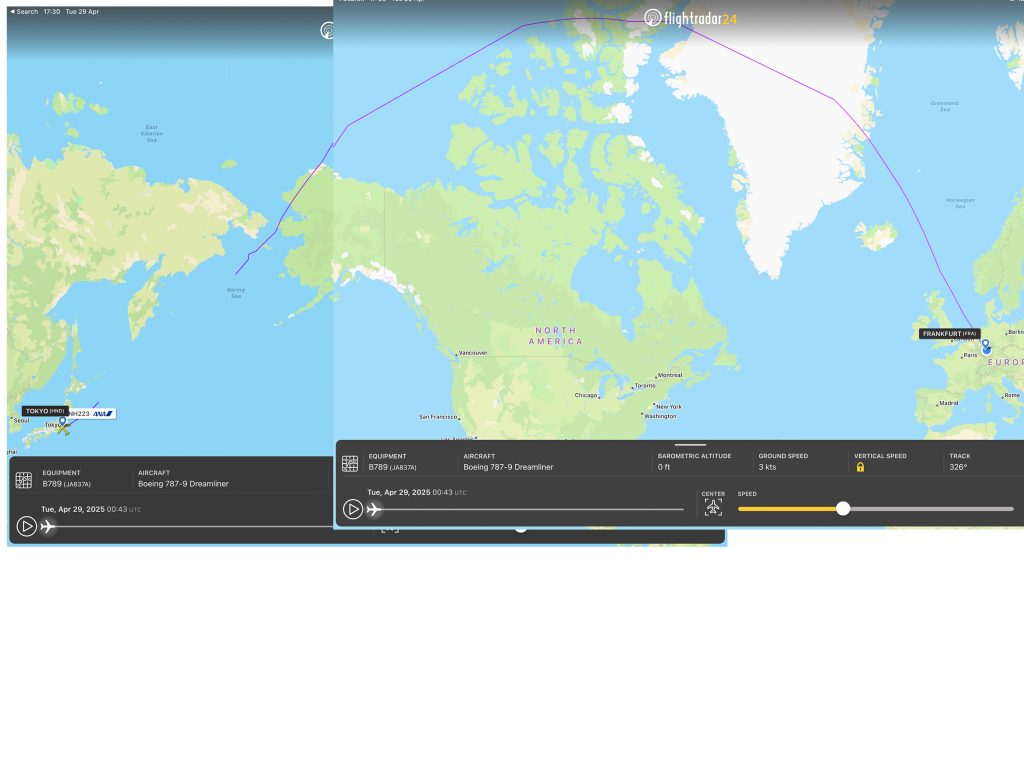The height and width of the screenshot is (768, 1024).
Task: Click equipment grid icon in left panel
Action: click(24, 480)
